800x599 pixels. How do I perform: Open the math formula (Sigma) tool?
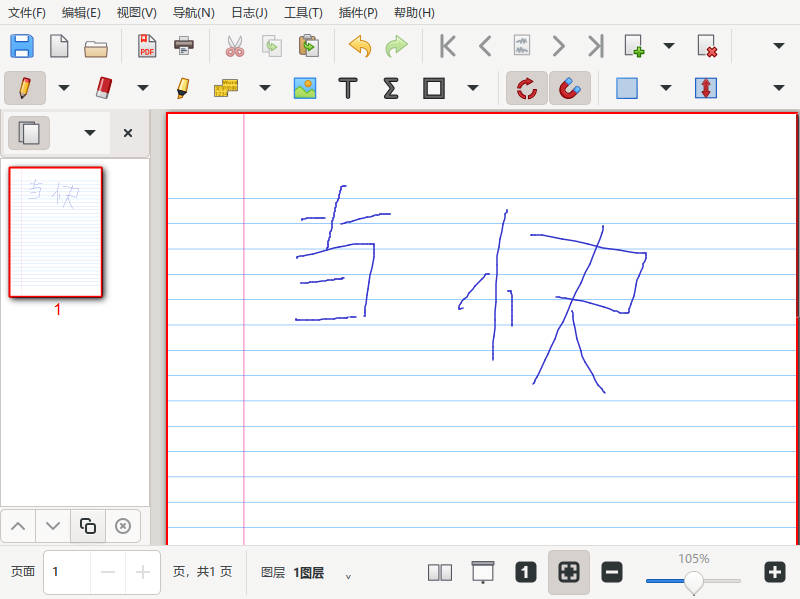tap(391, 88)
